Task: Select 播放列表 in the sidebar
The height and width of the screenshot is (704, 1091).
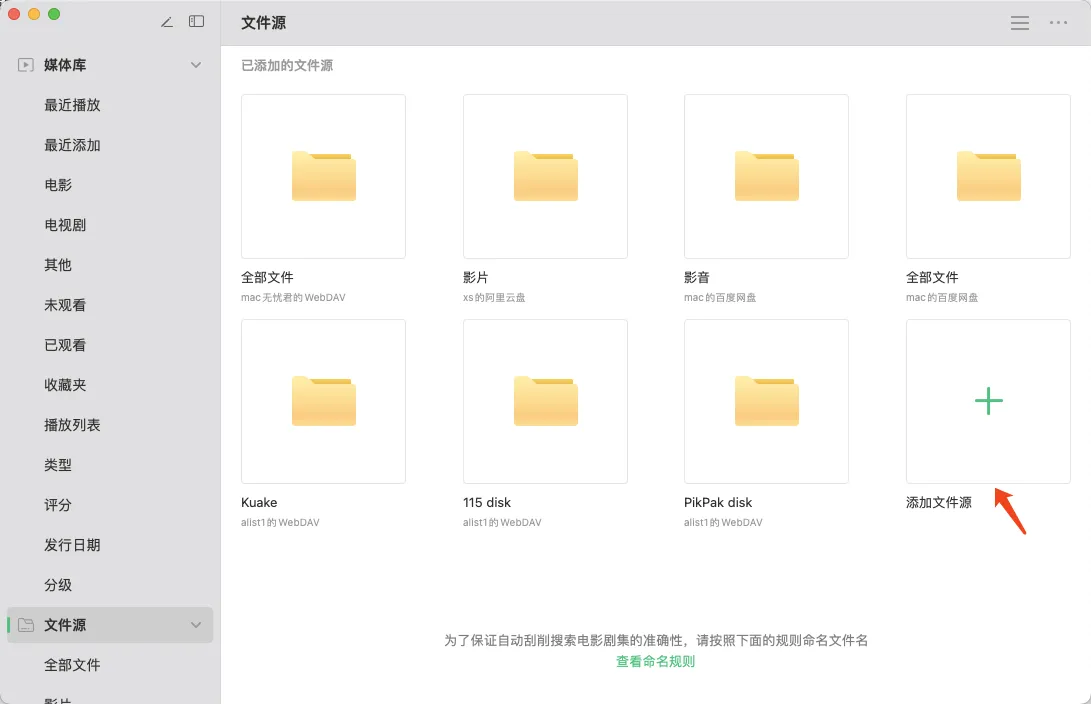Action: pos(72,425)
